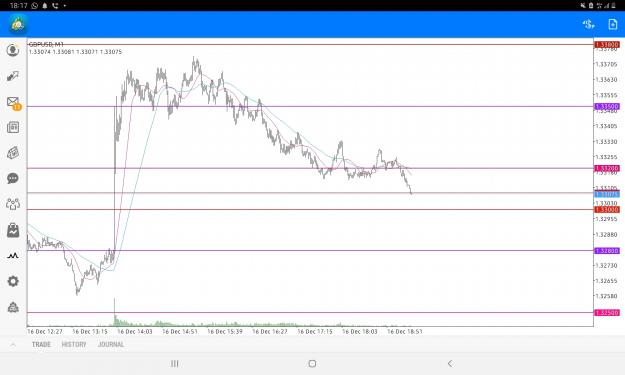The image size is (625, 375).
Task: Create a New Order with document-plus icon
Action: pyautogui.click(x=613, y=24)
